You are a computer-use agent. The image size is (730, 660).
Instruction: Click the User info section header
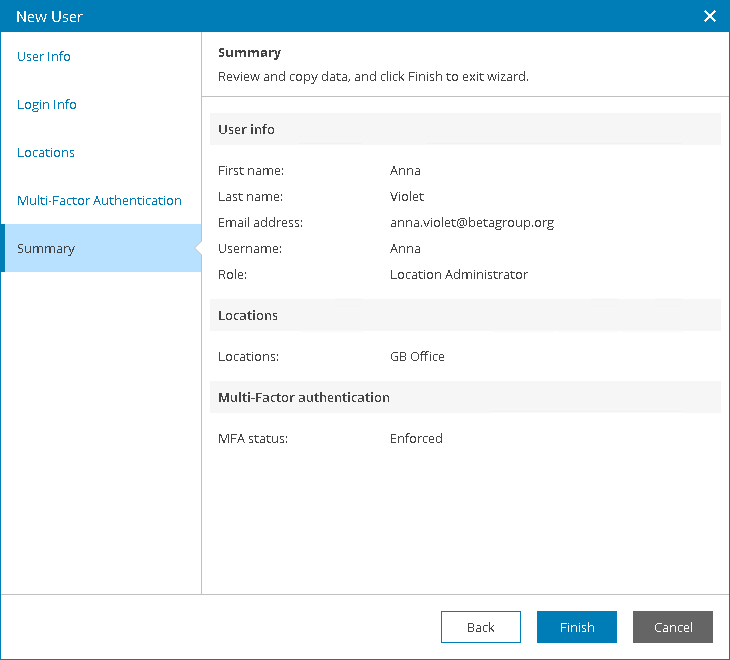click(x=246, y=130)
